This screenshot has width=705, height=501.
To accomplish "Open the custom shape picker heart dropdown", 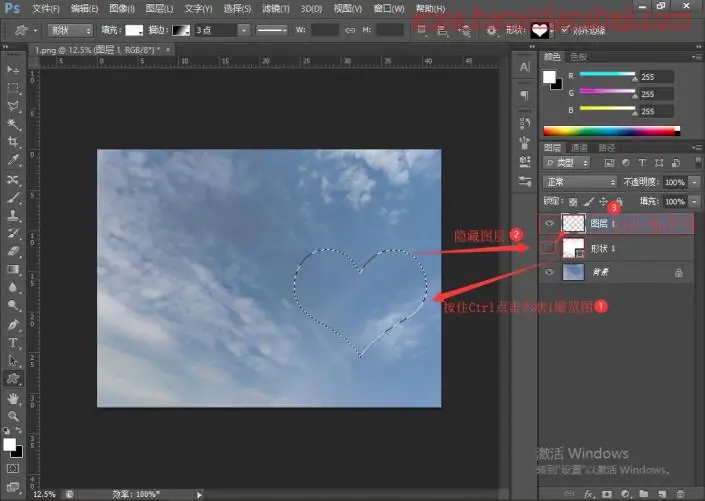I will click(x=541, y=31).
